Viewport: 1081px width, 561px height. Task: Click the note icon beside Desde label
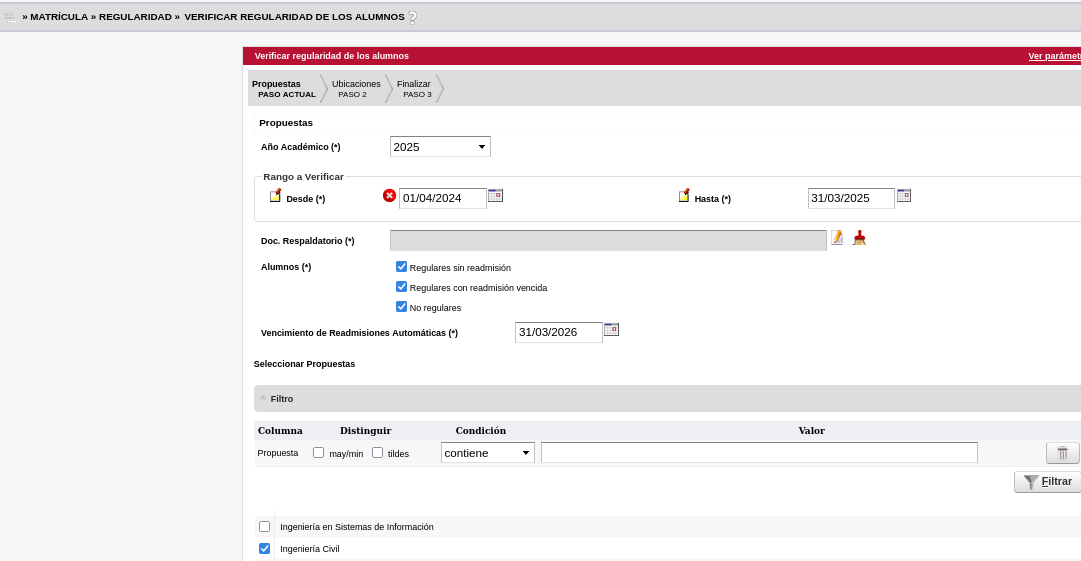pyautogui.click(x=275, y=196)
